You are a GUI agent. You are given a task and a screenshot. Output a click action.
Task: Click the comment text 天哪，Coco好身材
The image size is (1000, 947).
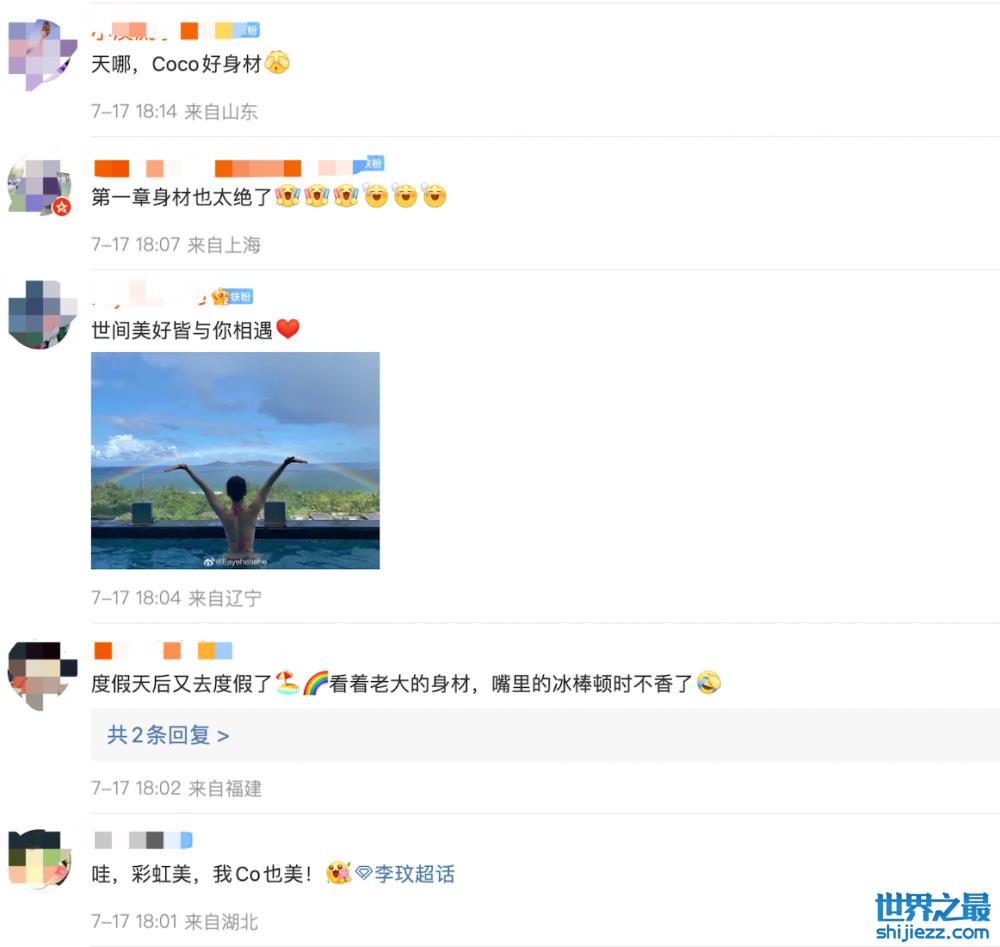177,64
